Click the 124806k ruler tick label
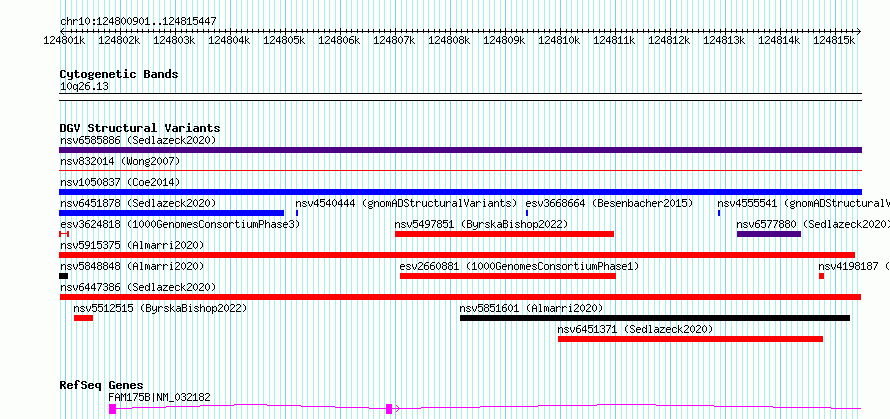The width and height of the screenshot is (890, 419). [339, 40]
